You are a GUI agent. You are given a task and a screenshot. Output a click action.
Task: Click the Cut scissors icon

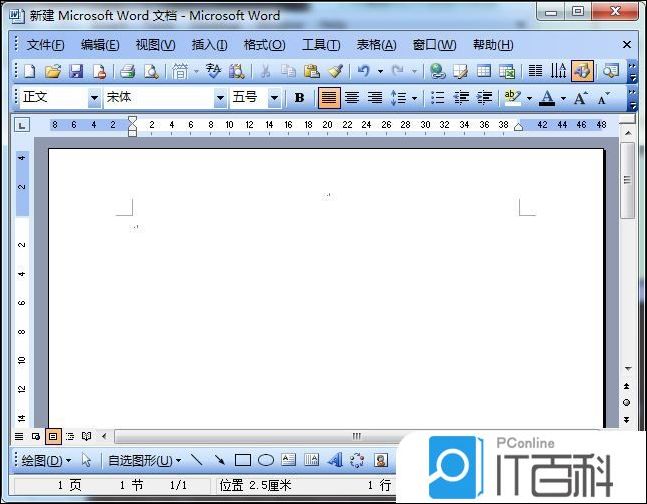coord(265,71)
